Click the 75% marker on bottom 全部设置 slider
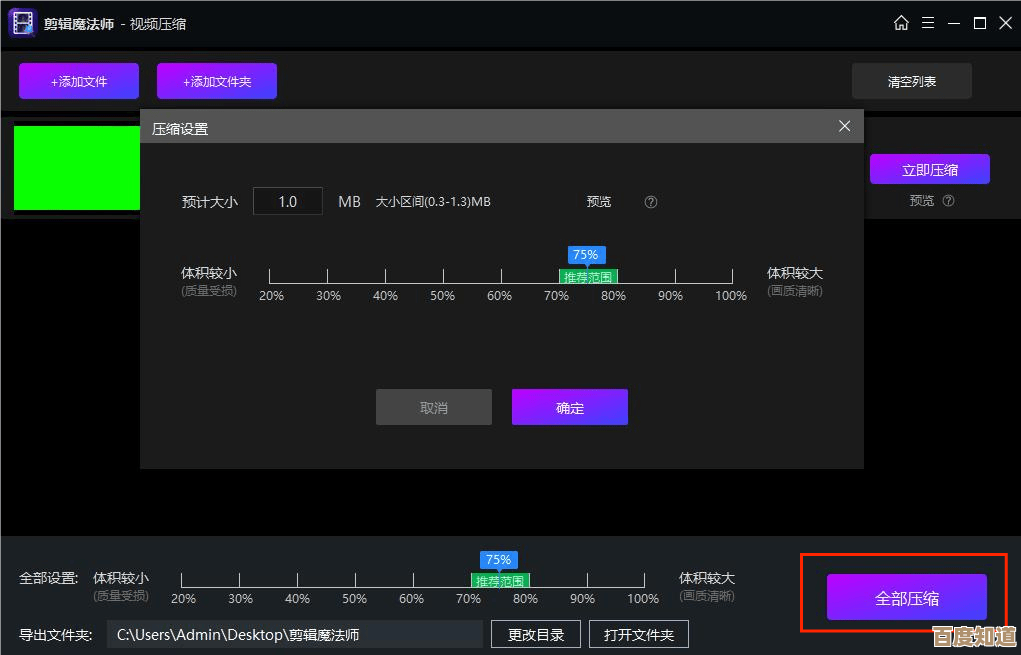Viewport: 1021px width, 655px height. pyautogui.click(x=498, y=560)
